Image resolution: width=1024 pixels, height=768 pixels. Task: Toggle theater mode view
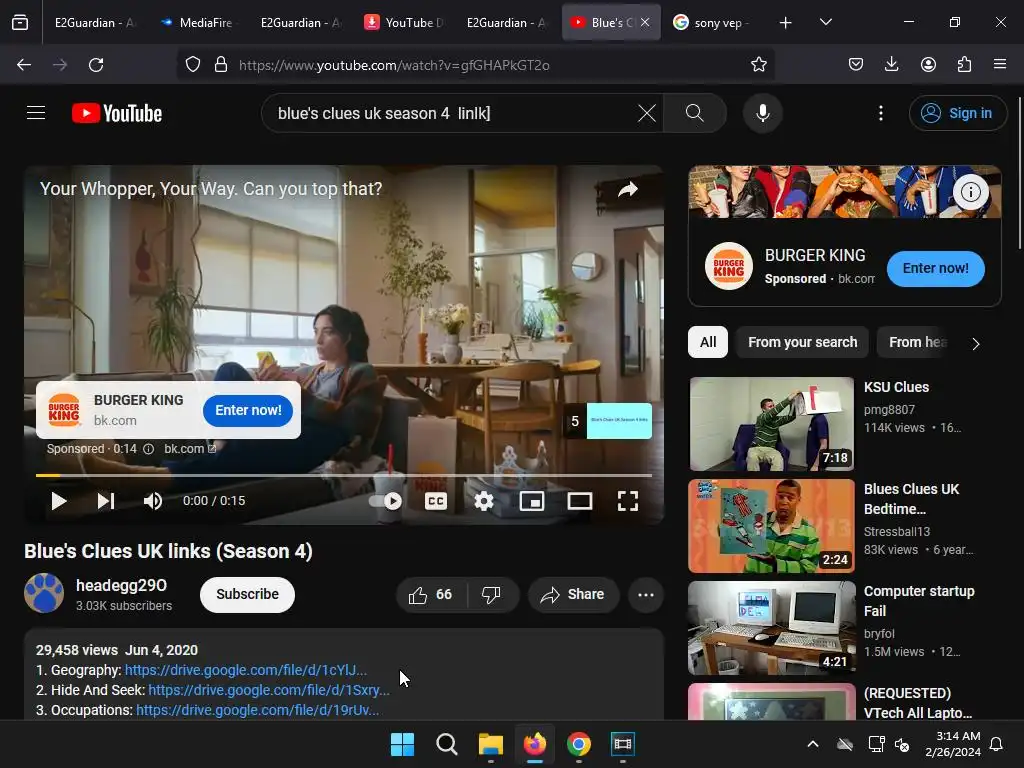[580, 501]
